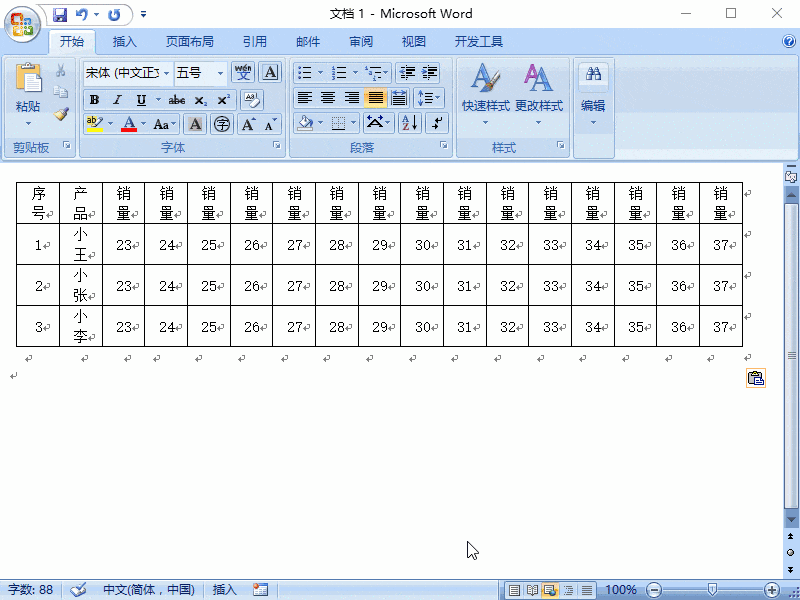Open the Phonetic Guide (拼音指南) tool
This screenshot has width=800, height=600.
click(242, 73)
